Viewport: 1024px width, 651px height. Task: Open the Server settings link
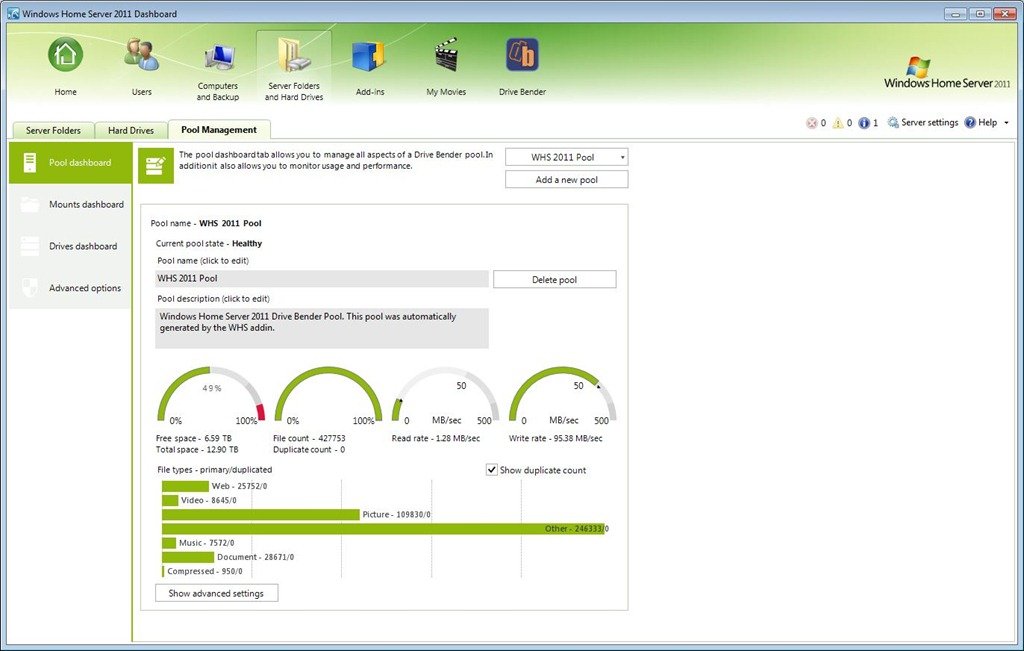(x=929, y=123)
